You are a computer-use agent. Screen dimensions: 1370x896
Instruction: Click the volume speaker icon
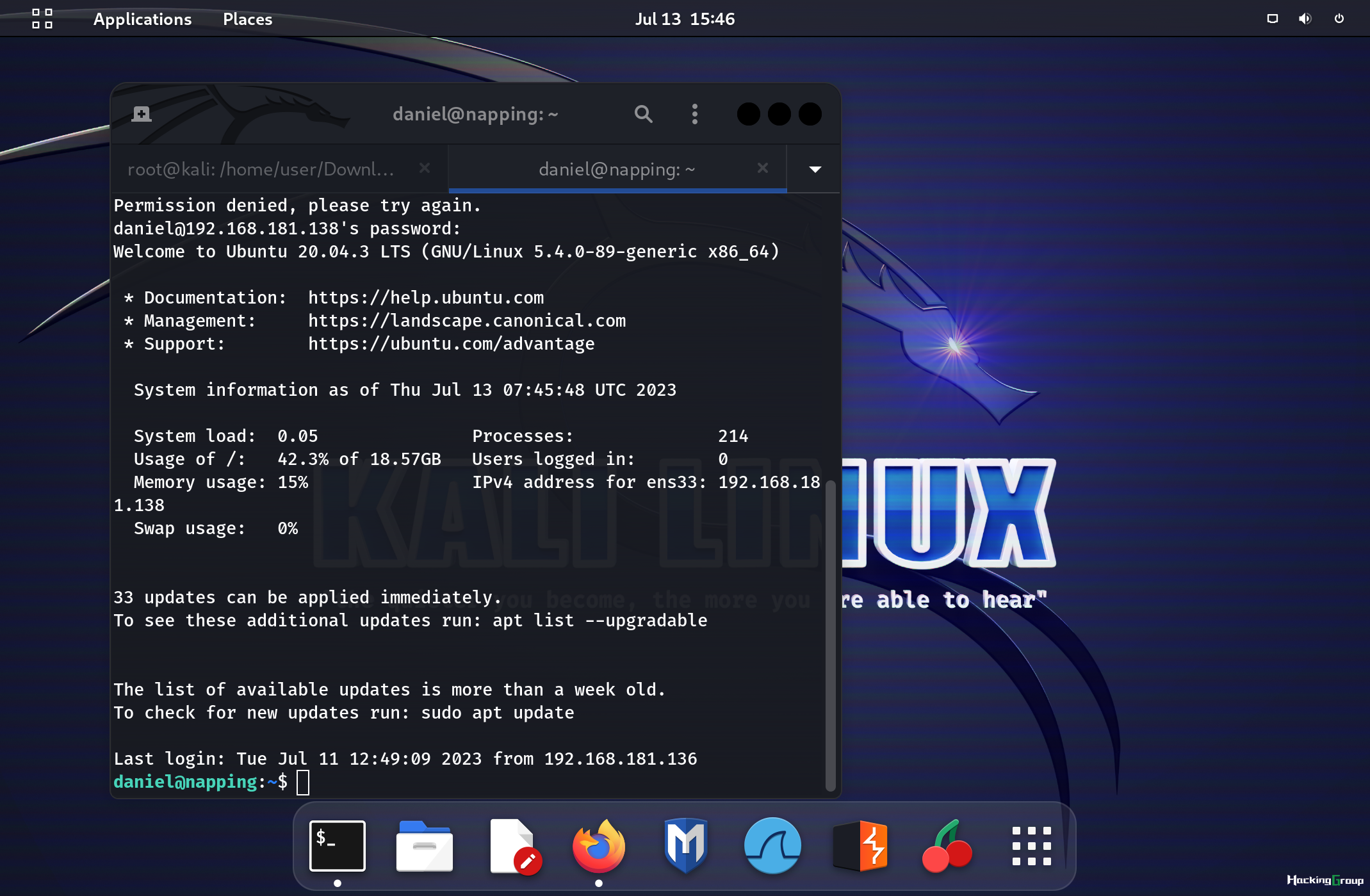pos(1305,19)
